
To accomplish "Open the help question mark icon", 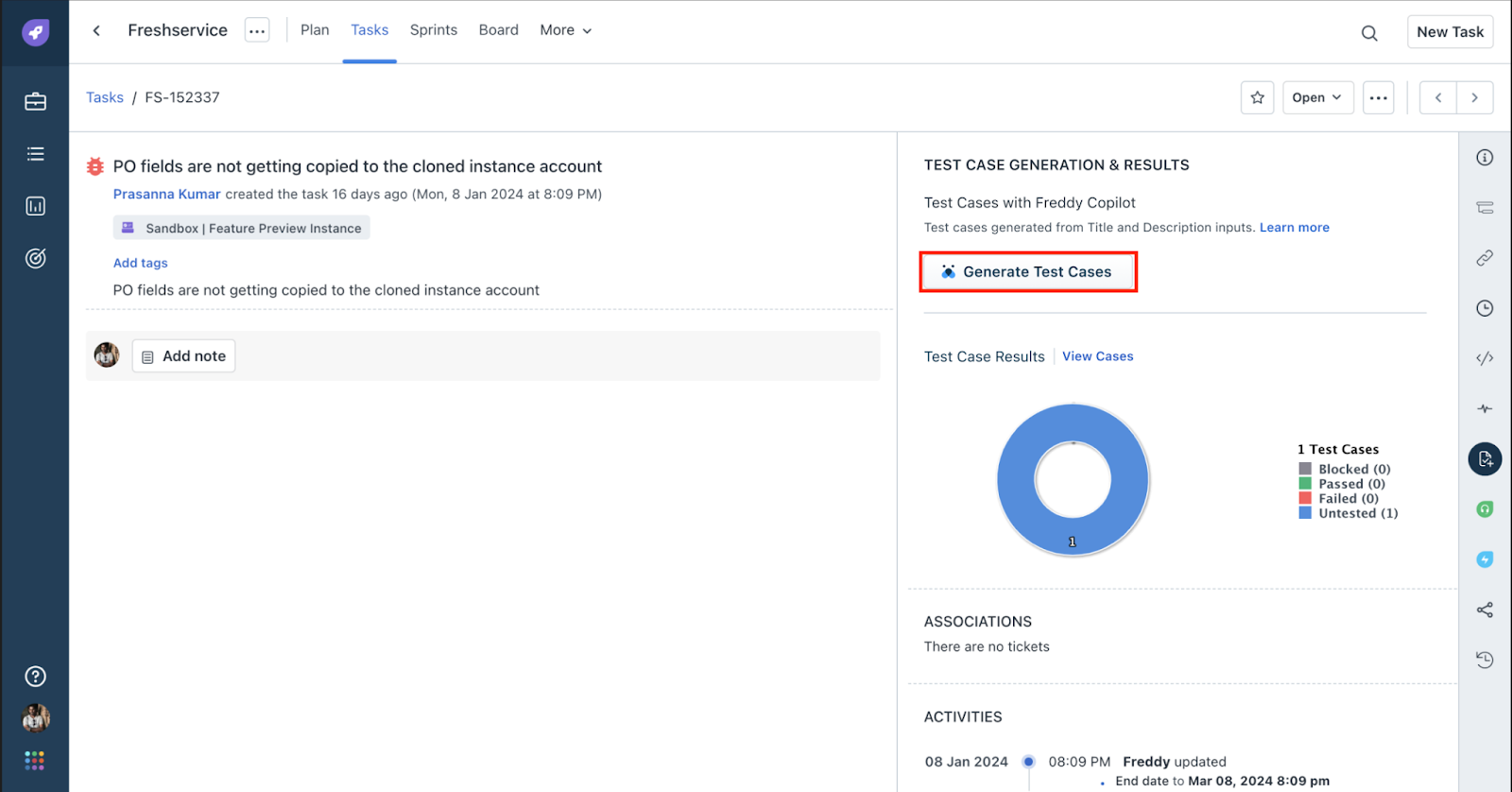I will pyautogui.click(x=35, y=677).
